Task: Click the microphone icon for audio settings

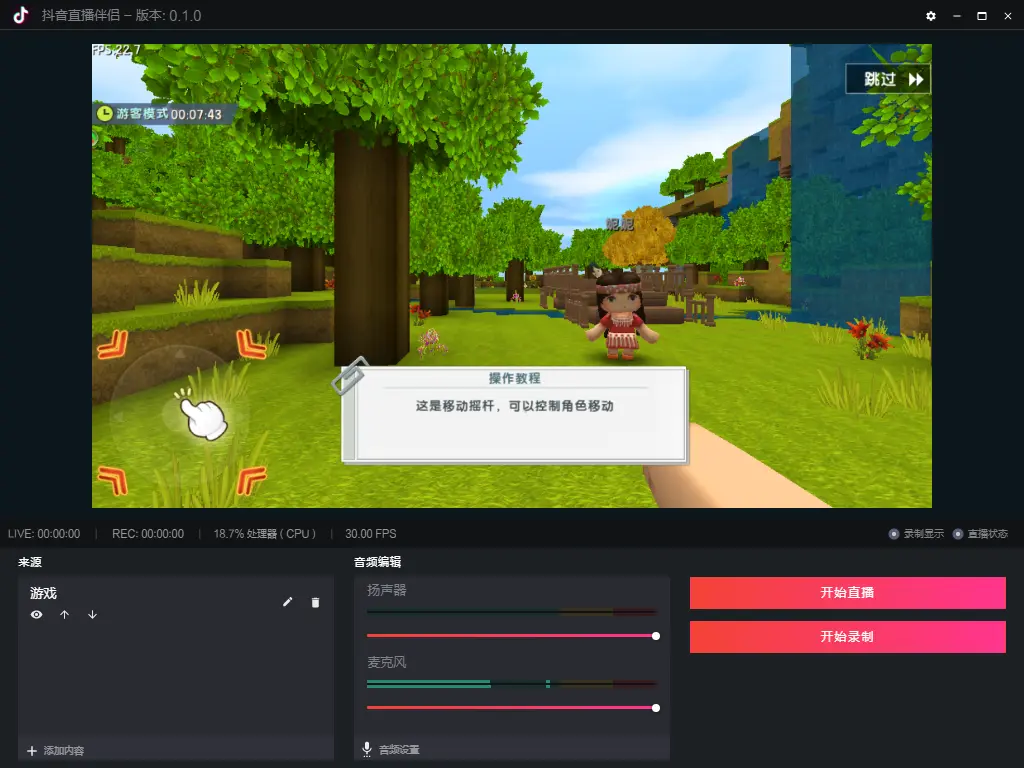Action: (x=367, y=749)
